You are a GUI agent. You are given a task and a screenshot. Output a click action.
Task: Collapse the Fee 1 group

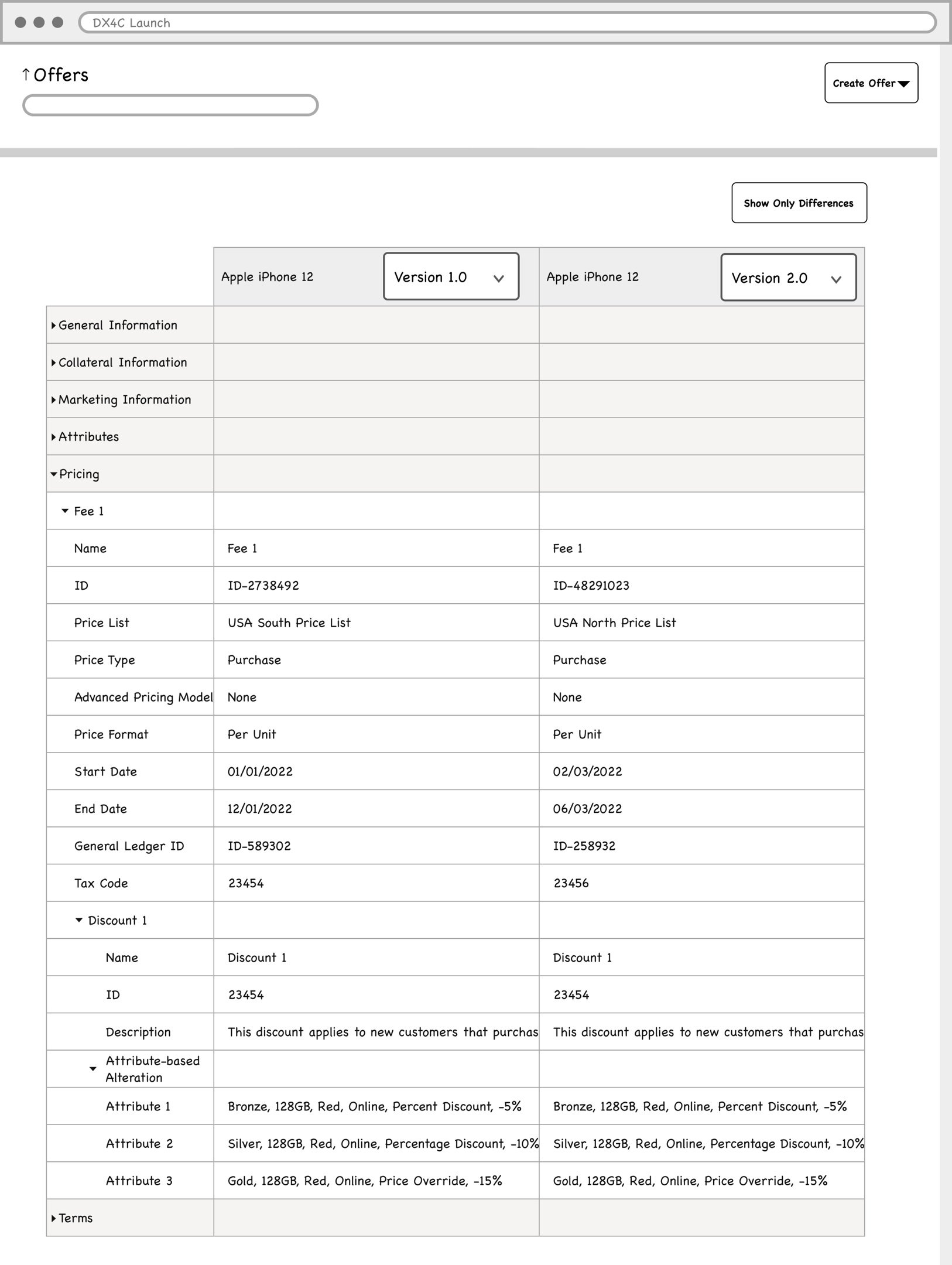pyautogui.click(x=65, y=511)
